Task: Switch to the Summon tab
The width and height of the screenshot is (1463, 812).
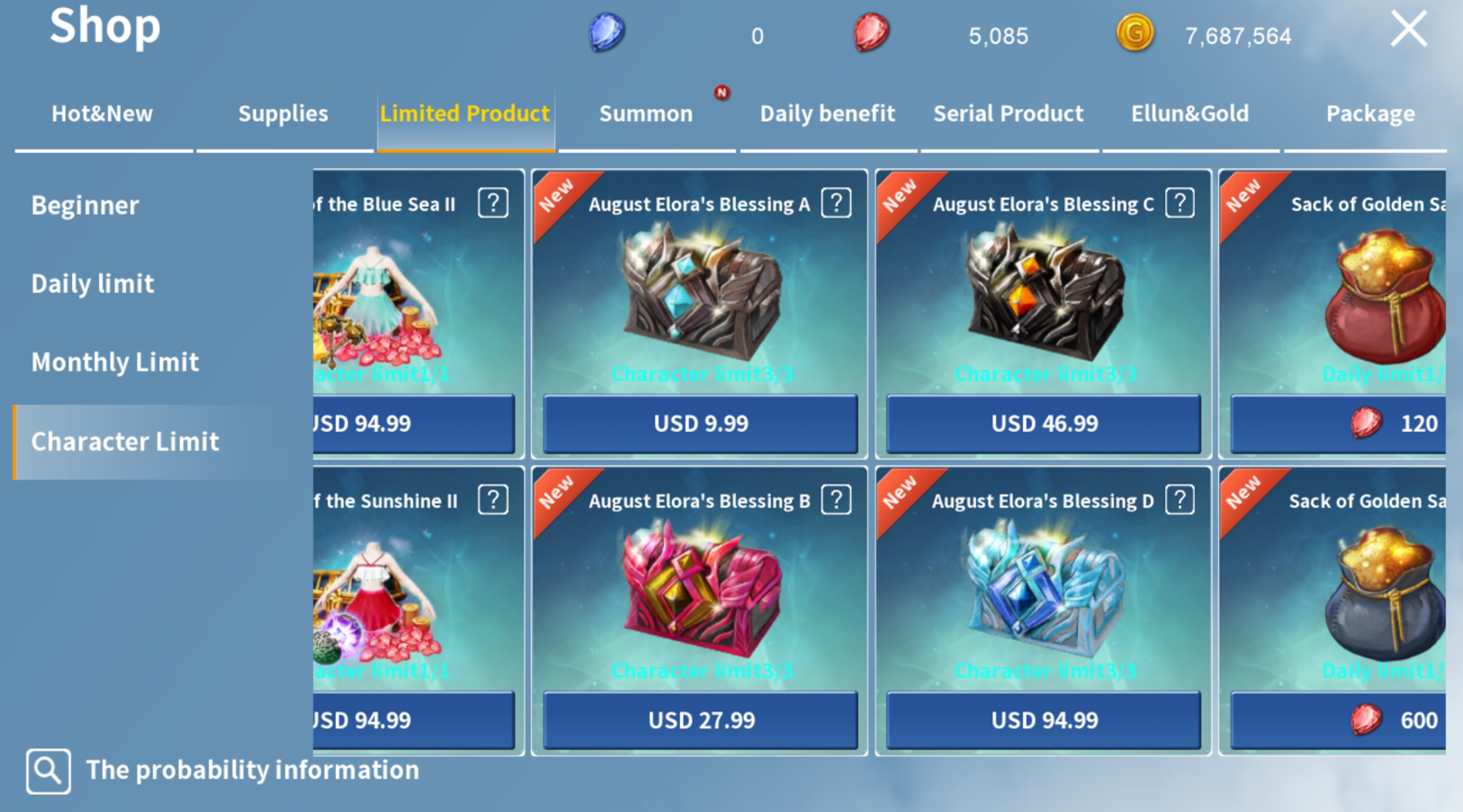Action: [646, 114]
